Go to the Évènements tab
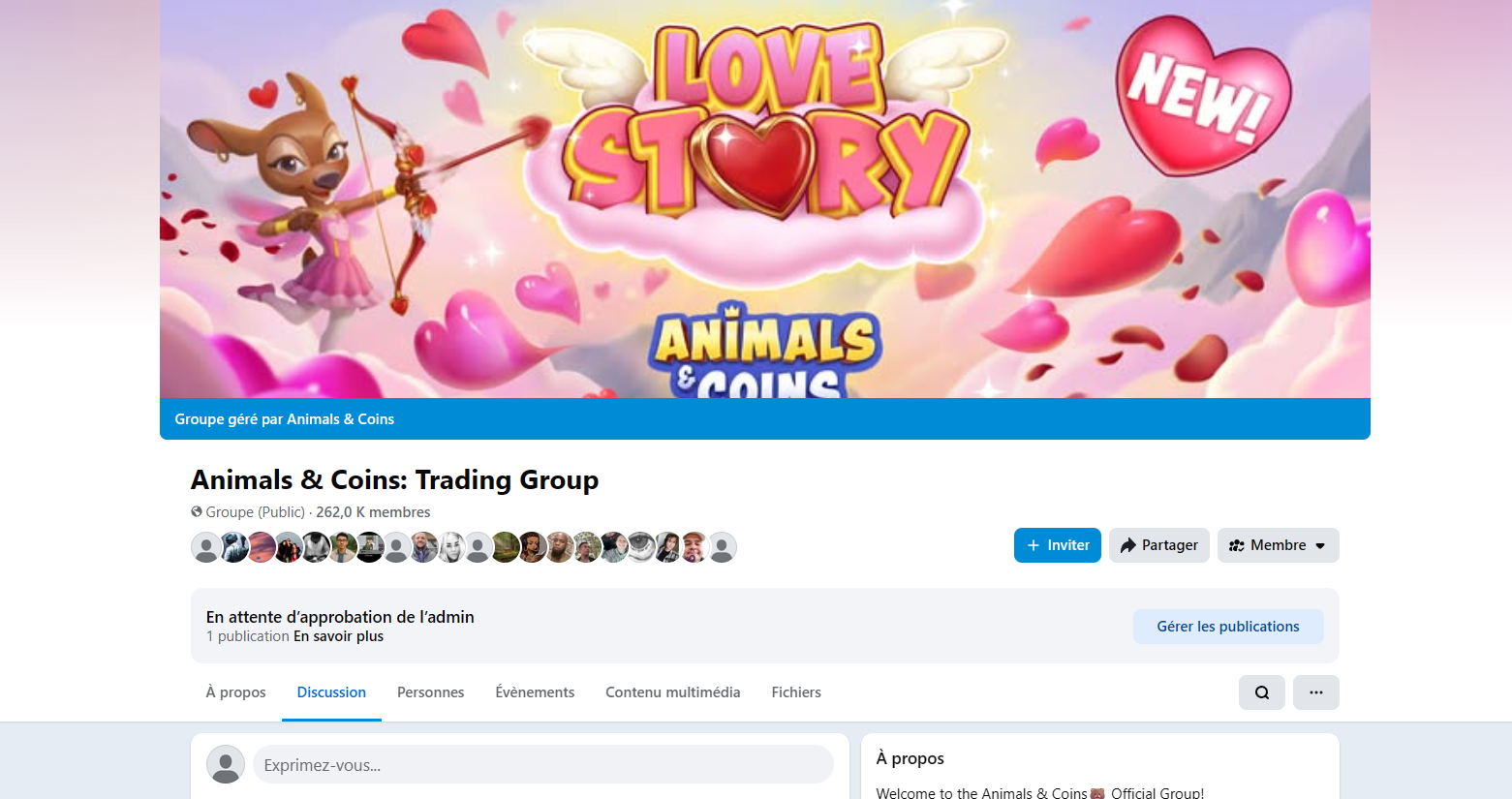The width and height of the screenshot is (1512, 799). (535, 692)
